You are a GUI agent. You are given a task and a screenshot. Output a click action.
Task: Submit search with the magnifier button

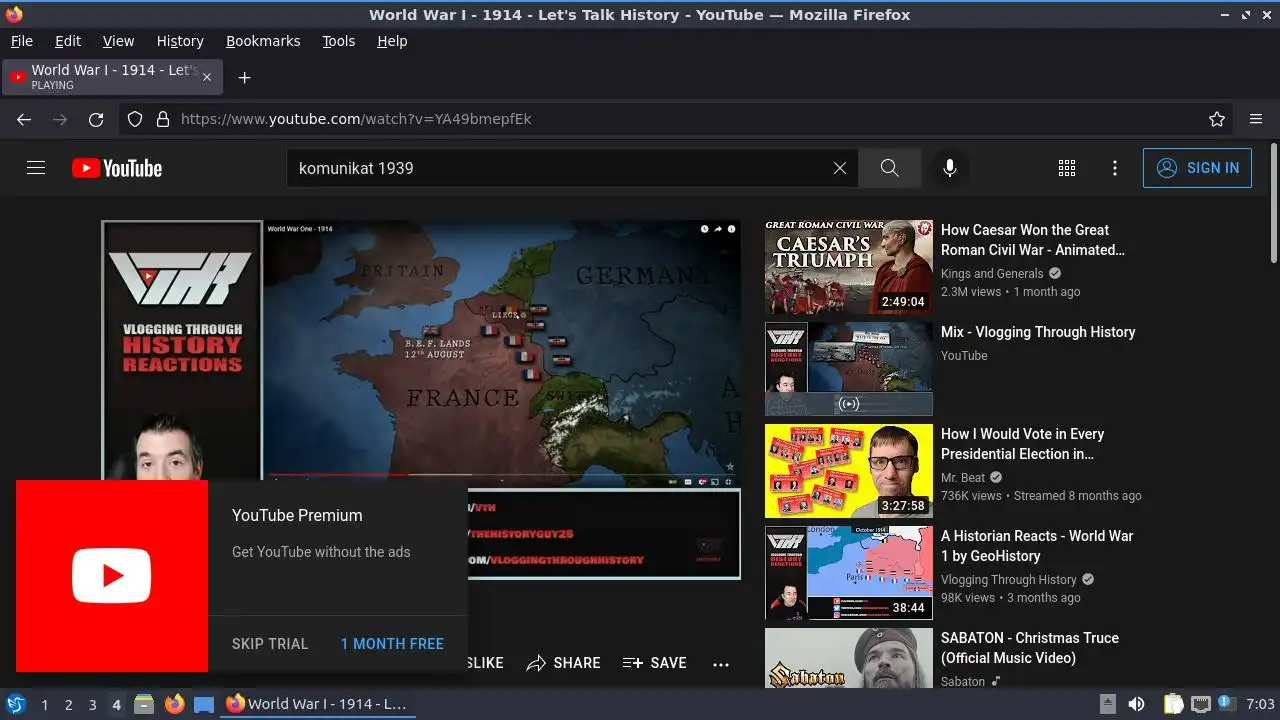pos(889,168)
